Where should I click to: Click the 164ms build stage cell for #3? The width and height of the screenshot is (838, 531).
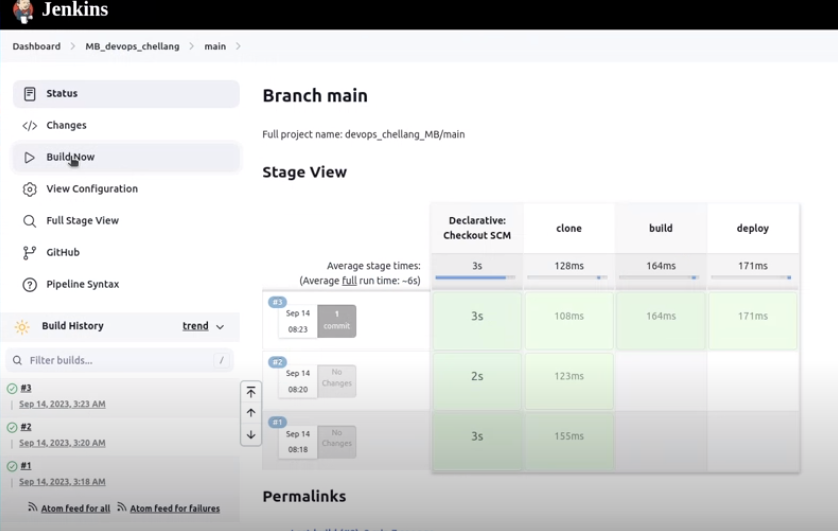point(661,321)
